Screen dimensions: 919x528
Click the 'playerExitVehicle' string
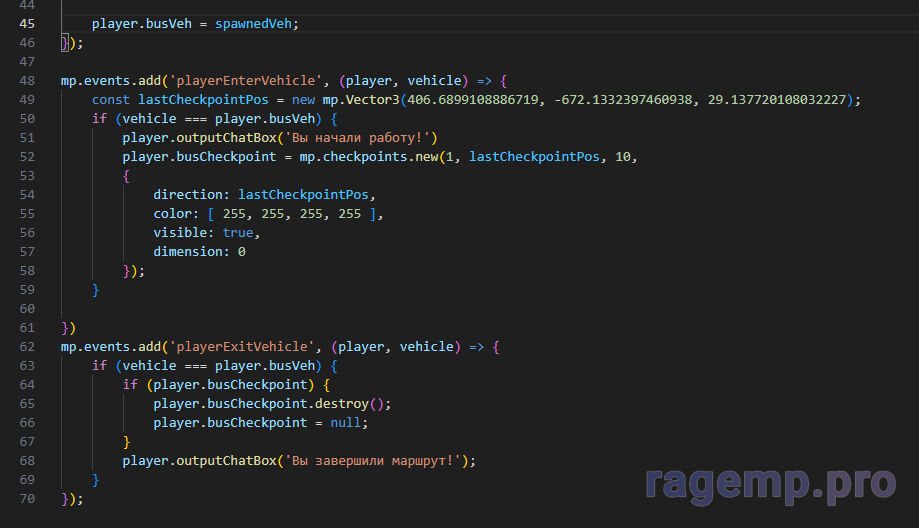click(x=241, y=347)
